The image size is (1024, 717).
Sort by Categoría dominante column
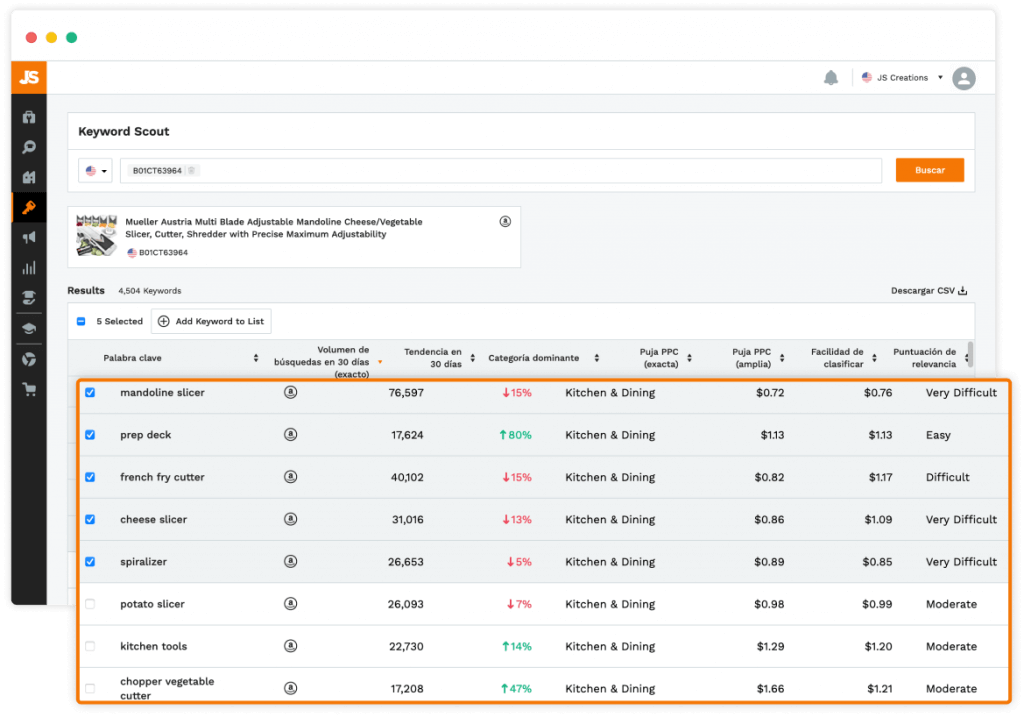[x=597, y=358]
